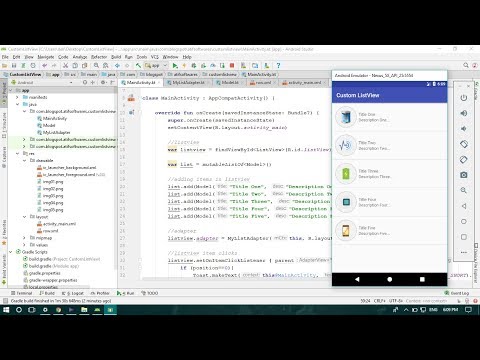This screenshot has width=480, height=360.
Task: Collapse the layout folder
Action: (x=24, y=217)
